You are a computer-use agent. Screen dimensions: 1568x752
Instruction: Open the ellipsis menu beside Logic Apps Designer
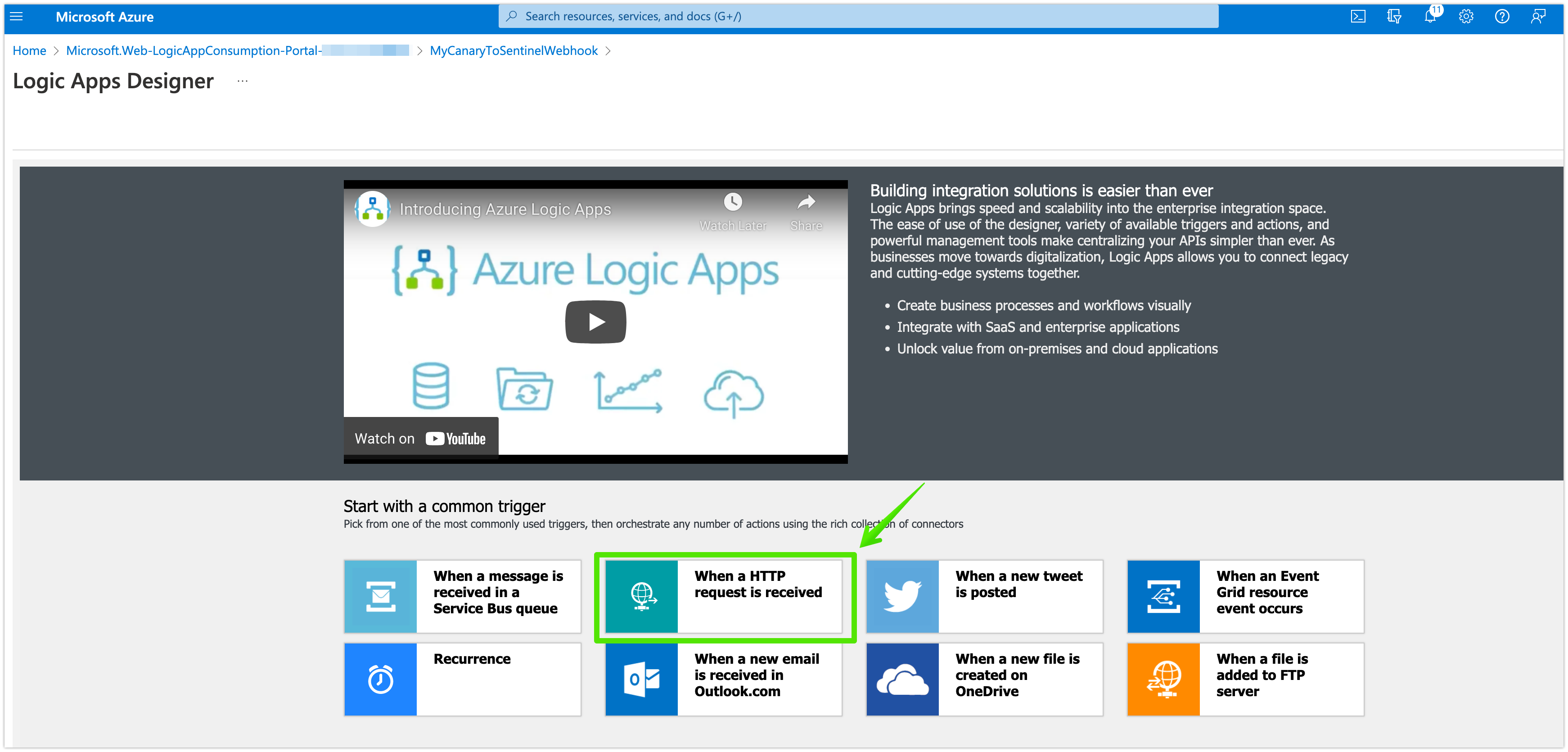(x=242, y=81)
